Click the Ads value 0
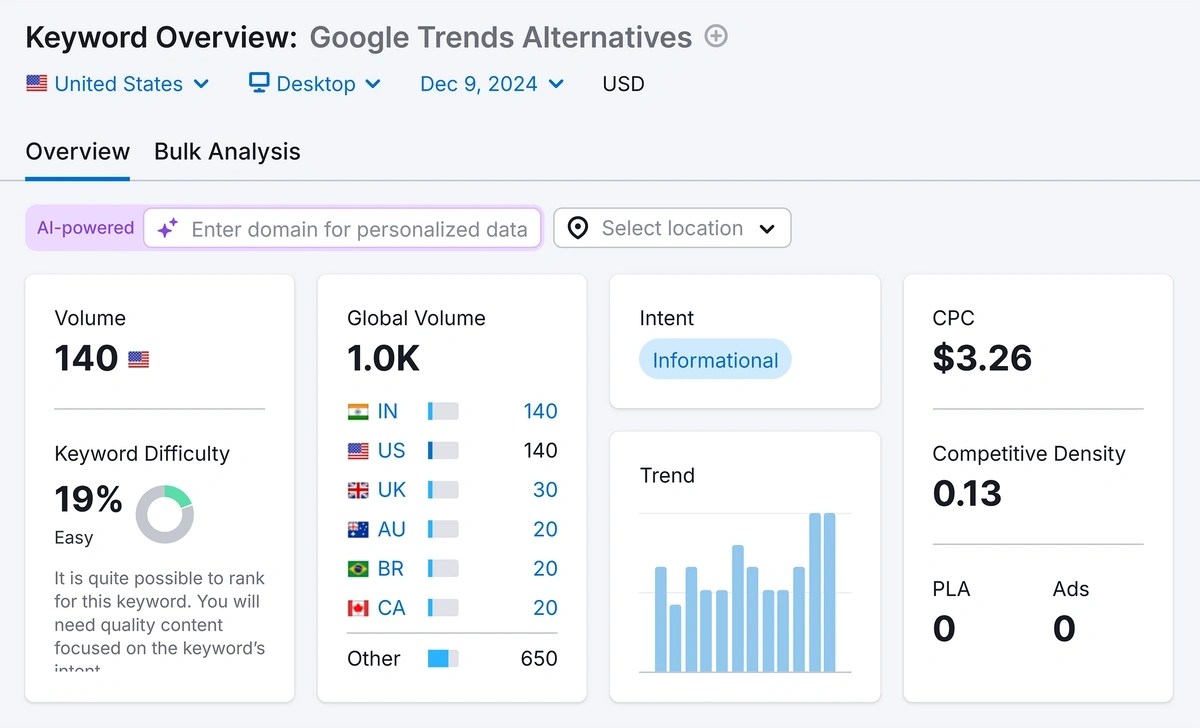The image size is (1200, 728). (x=1064, y=629)
